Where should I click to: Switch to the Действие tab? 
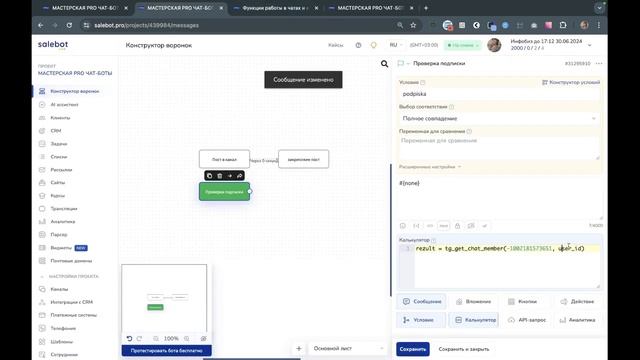(577, 302)
